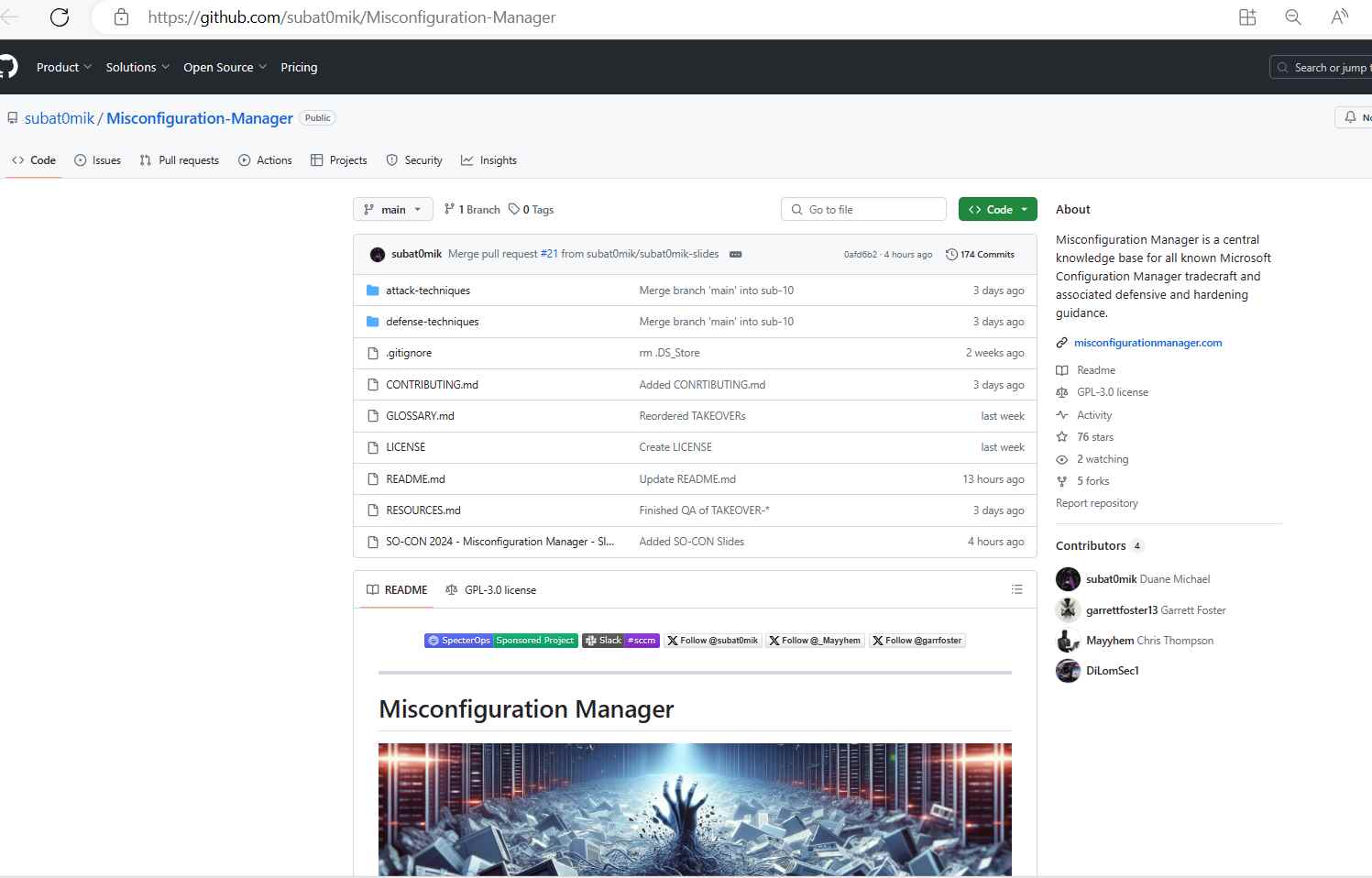
Task: Expand the Open Source menu
Action: 225,67
